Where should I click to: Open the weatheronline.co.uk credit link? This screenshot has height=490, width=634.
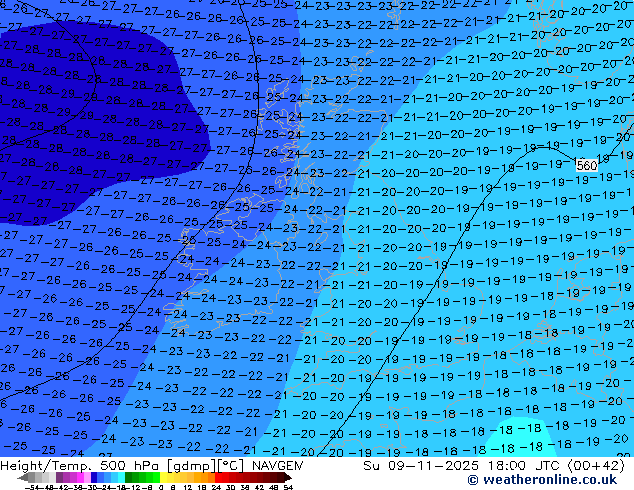point(542,480)
